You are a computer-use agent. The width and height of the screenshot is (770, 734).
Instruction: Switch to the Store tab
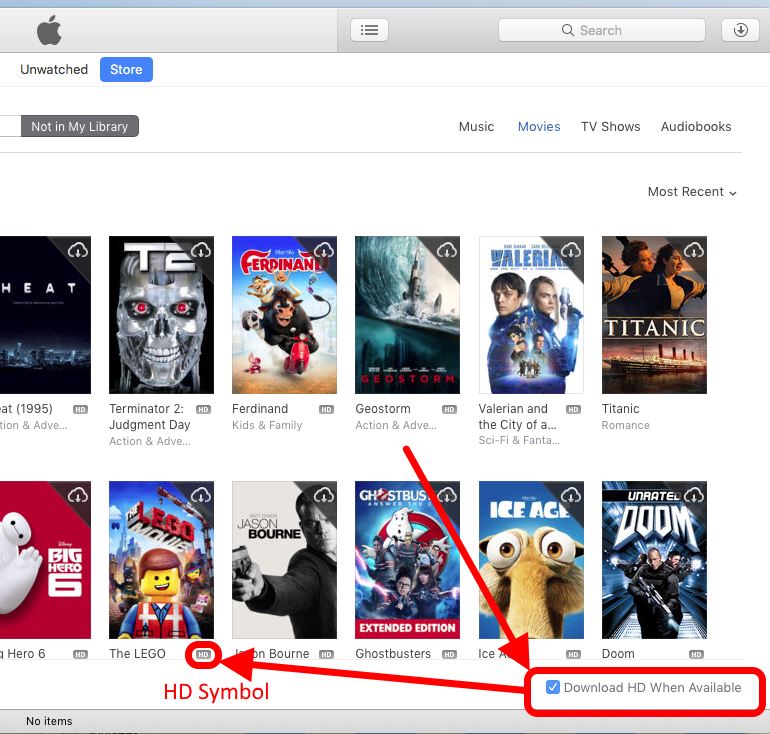[126, 70]
